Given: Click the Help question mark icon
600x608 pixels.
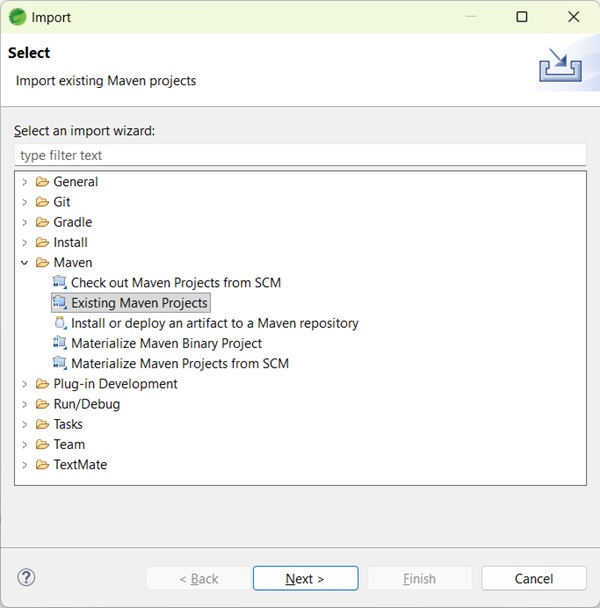Looking at the screenshot, I should click(27, 577).
